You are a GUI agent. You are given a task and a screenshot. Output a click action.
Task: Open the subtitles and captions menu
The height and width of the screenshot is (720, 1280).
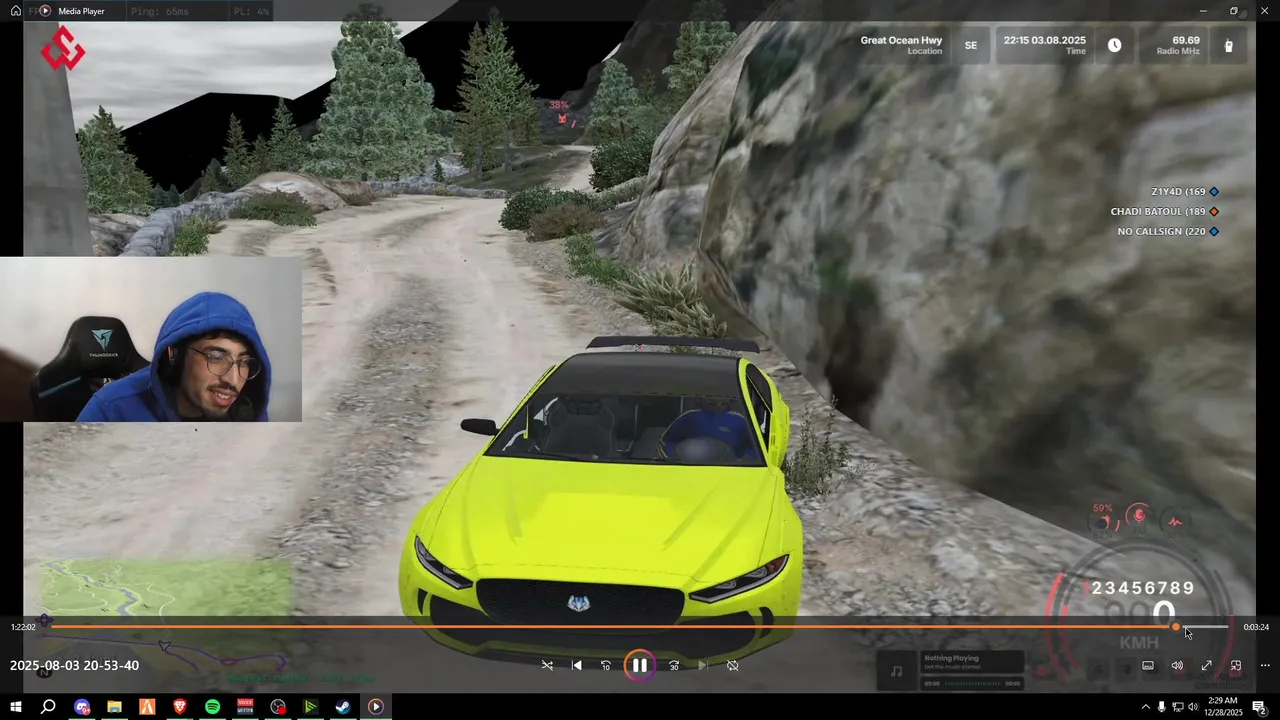1148,665
